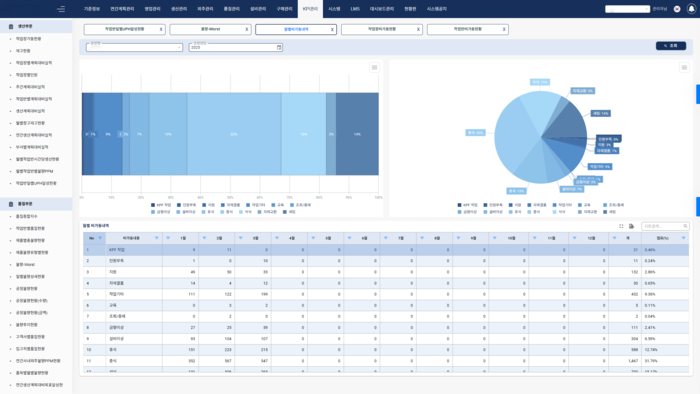Image resolution: width=700 pixels, height=394 pixels.
Task: Open the filter on the 2월 column
Action: (204, 238)
